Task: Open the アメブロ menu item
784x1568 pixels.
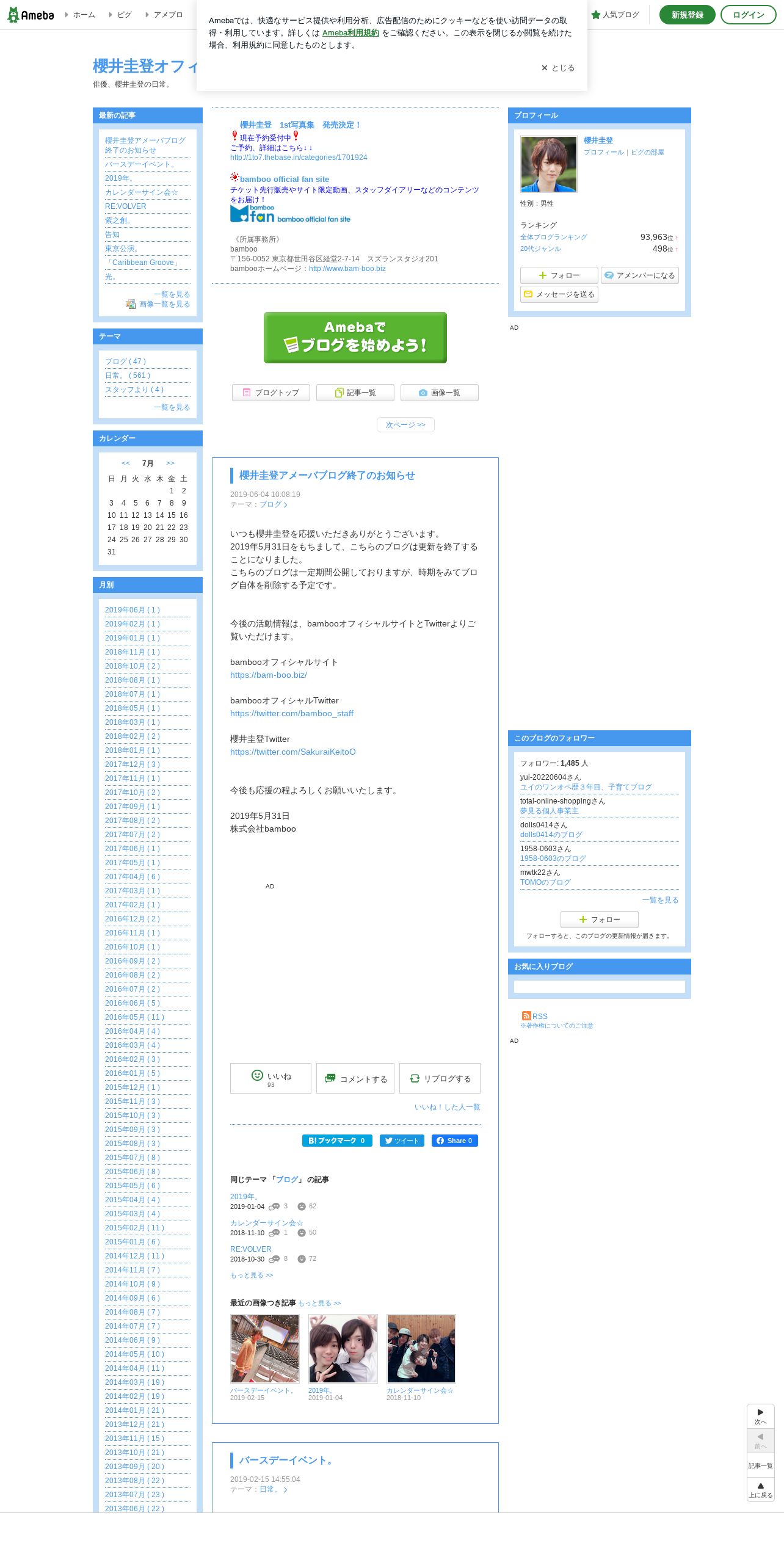Action: (168, 15)
